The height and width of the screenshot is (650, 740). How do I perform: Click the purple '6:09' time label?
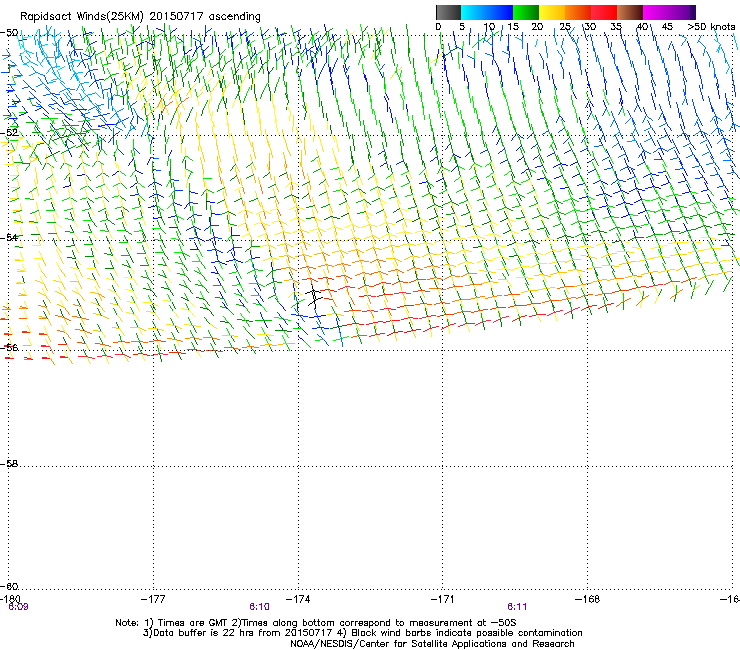pyautogui.click(x=18, y=607)
